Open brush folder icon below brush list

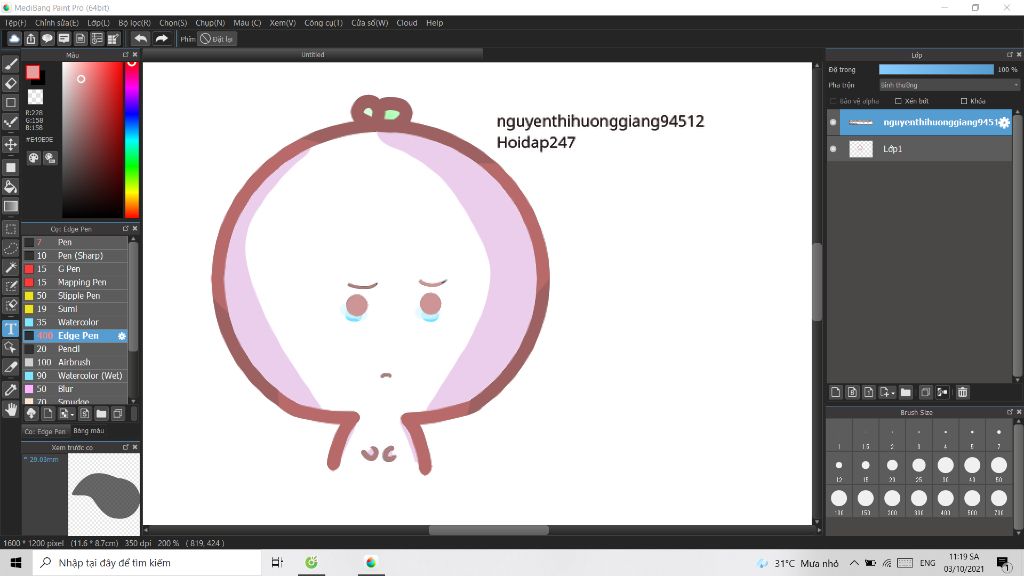[101, 413]
